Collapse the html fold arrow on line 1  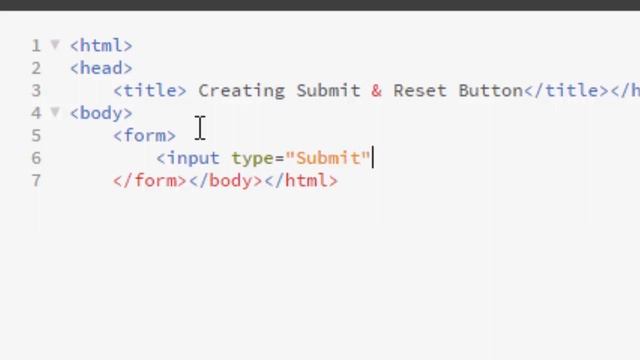click(55, 44)
